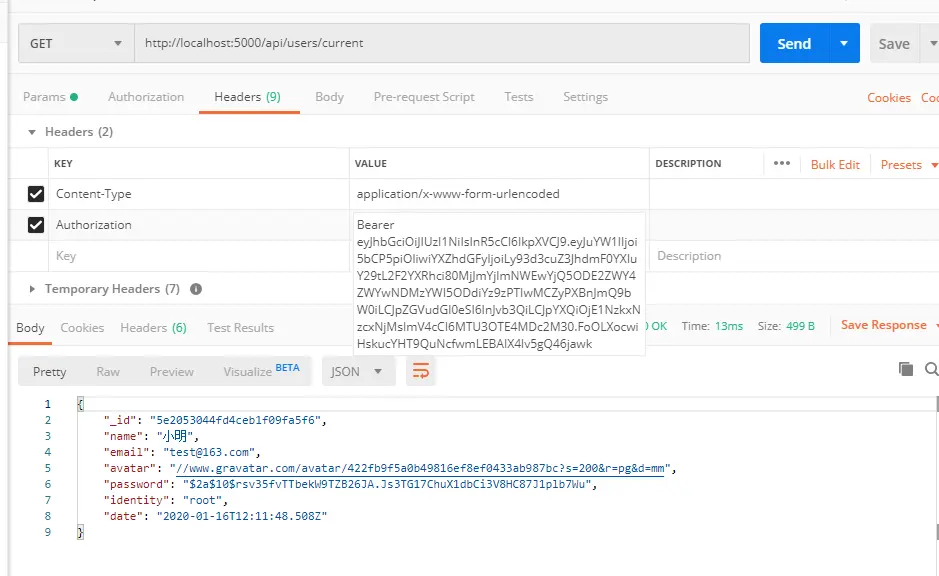
Task: Open the Visualize BETA view
Action: click(261, 371)
